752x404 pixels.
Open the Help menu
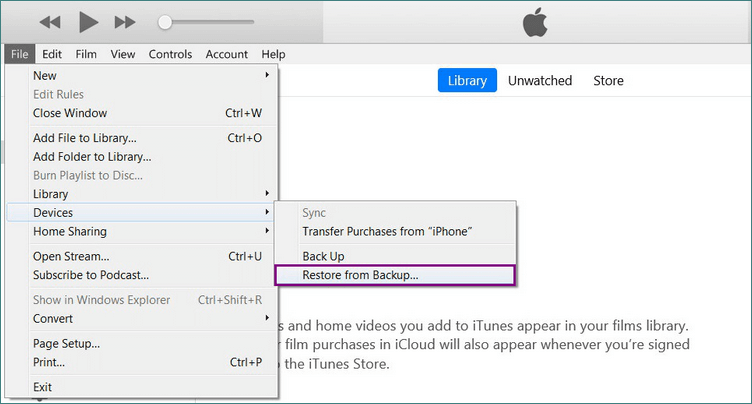pyautogui.click(x=273, y=54)
